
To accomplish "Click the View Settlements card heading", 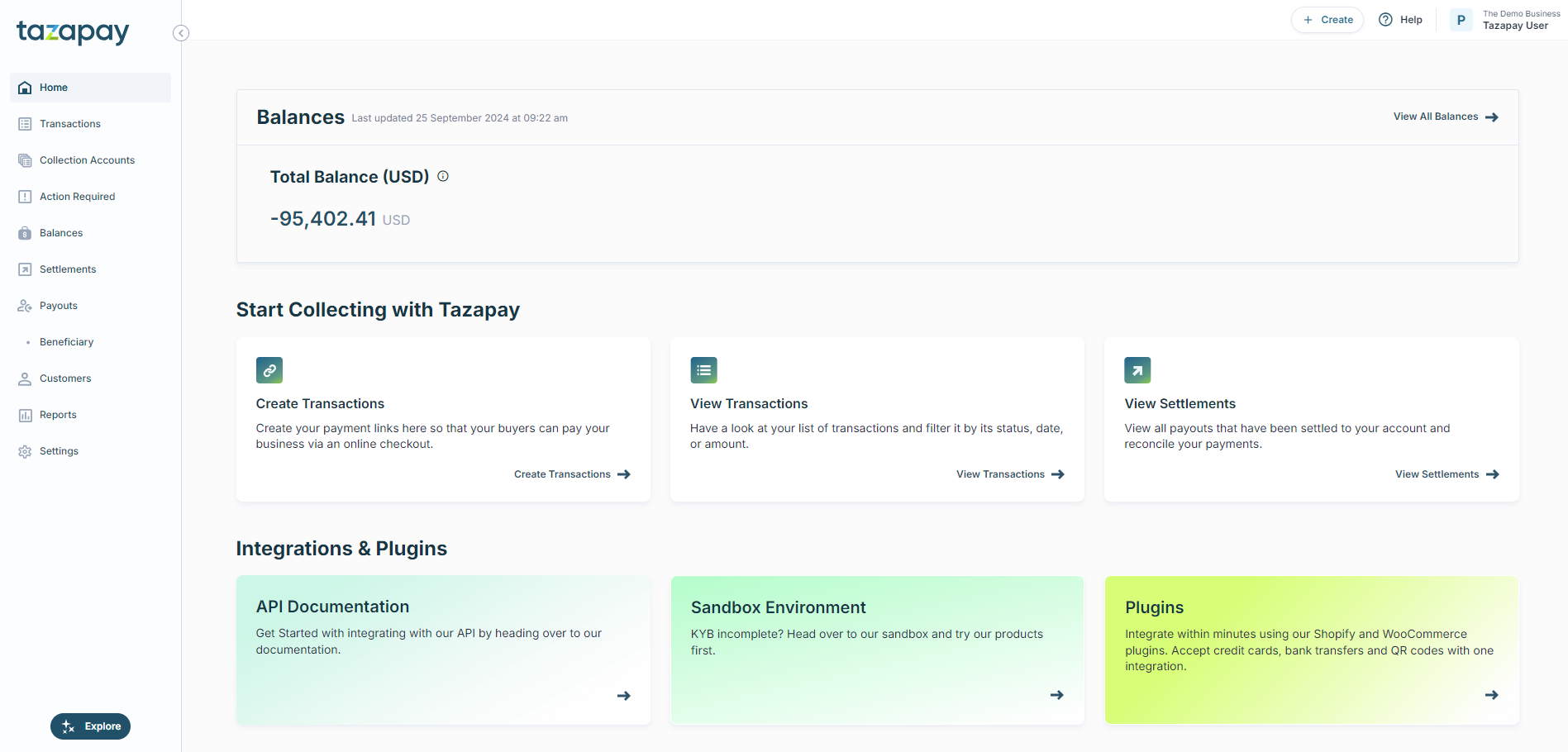I will 1180,403.
